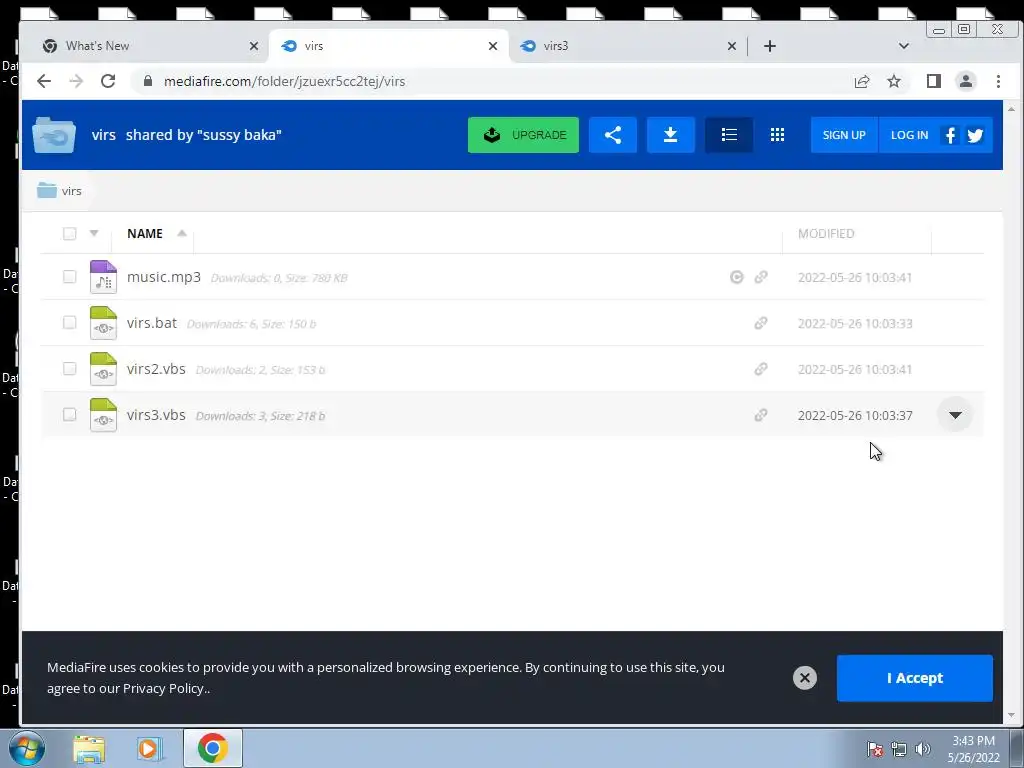The height and width of the screenshot is (768, 1024).
Task: Click the Action Center flag icon
Action: (875, 749)
